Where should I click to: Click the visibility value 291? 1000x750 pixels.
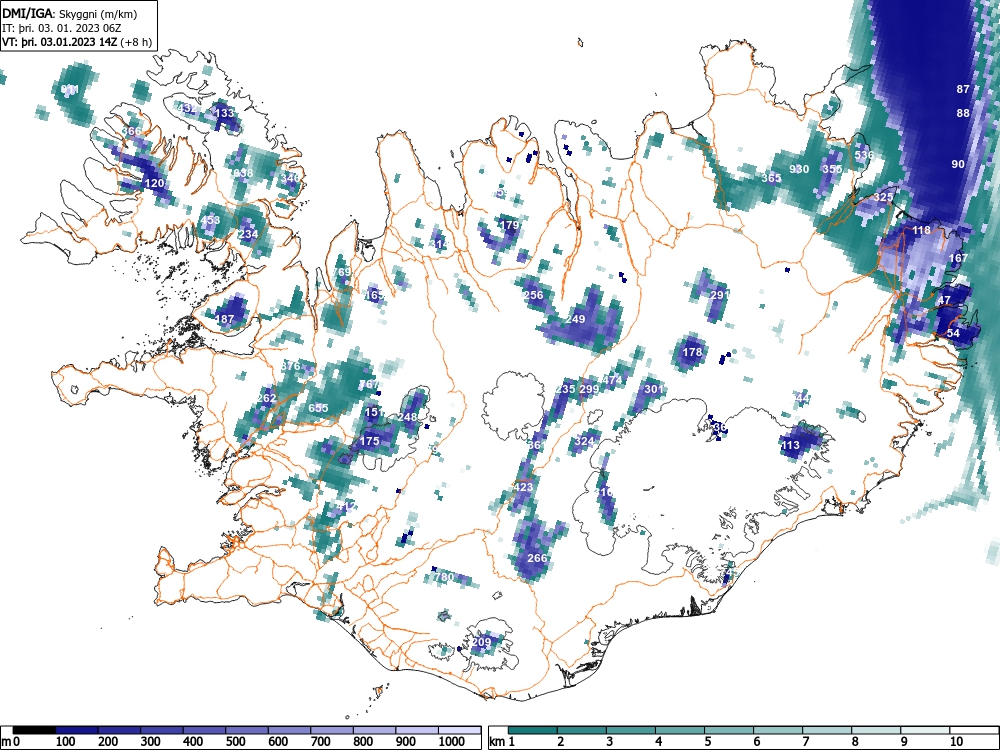(719, 295)
